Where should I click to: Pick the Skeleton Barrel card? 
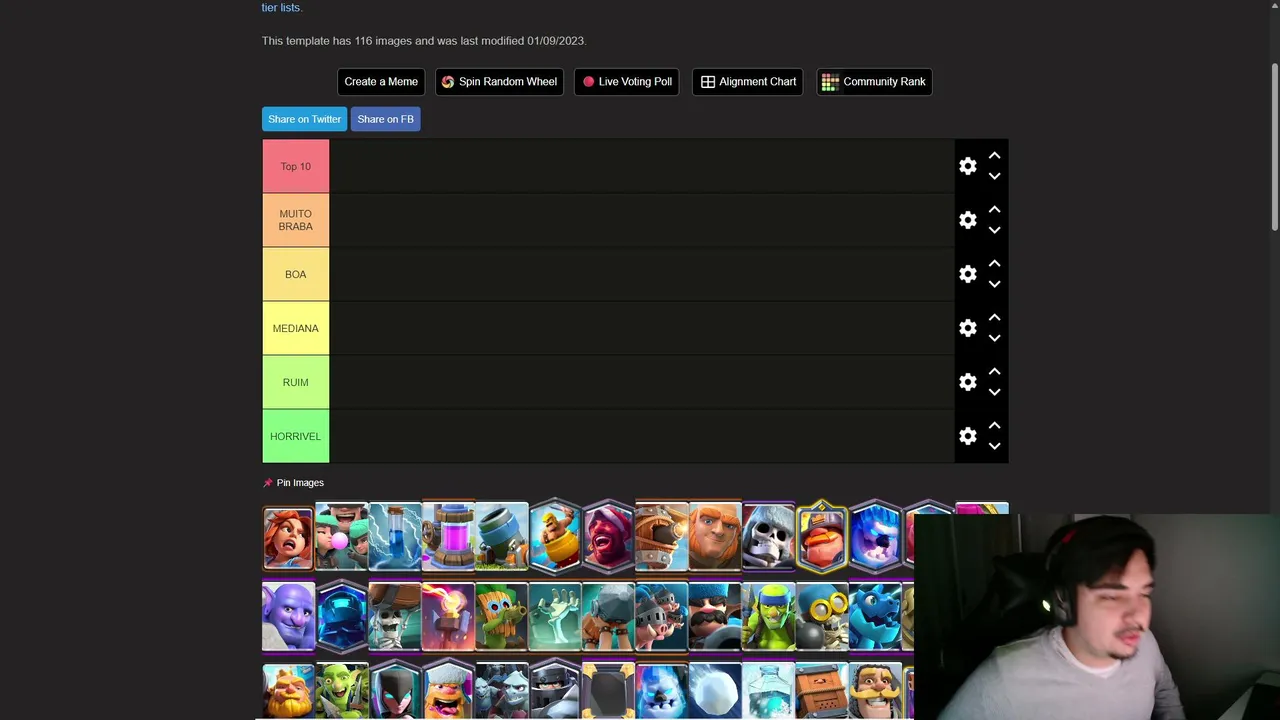(x=395, y=617)
